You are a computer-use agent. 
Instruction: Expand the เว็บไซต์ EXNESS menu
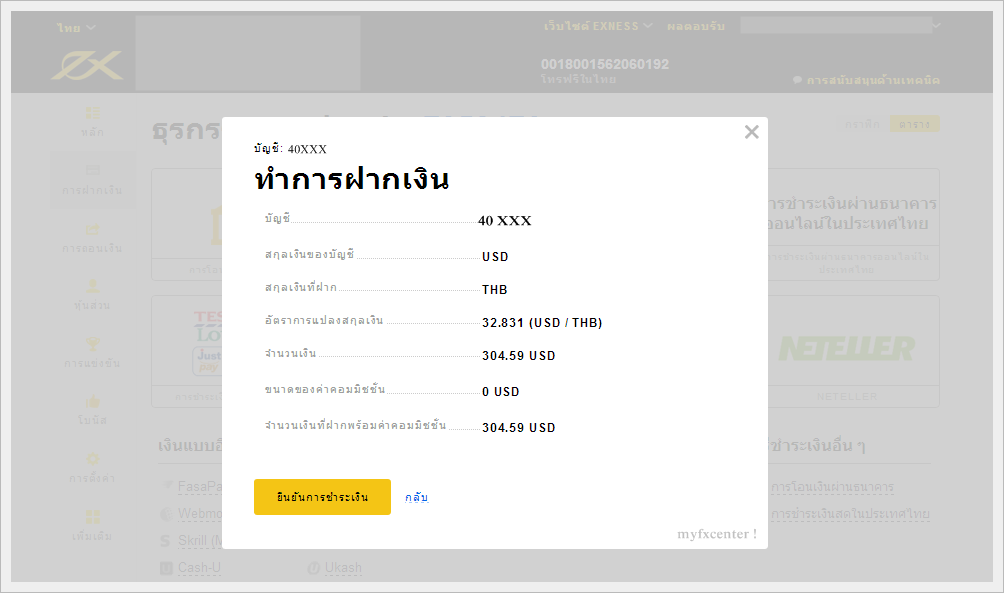pyautogui.click(x=598, y=26)
